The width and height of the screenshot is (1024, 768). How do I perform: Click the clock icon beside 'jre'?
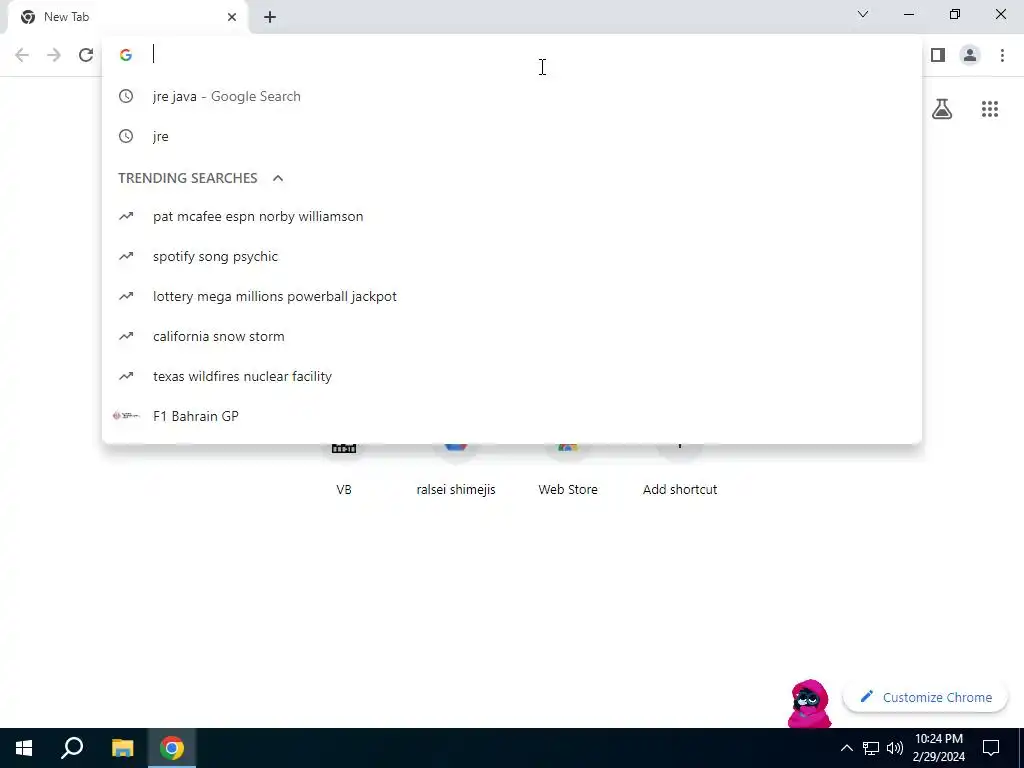(126, 136)
